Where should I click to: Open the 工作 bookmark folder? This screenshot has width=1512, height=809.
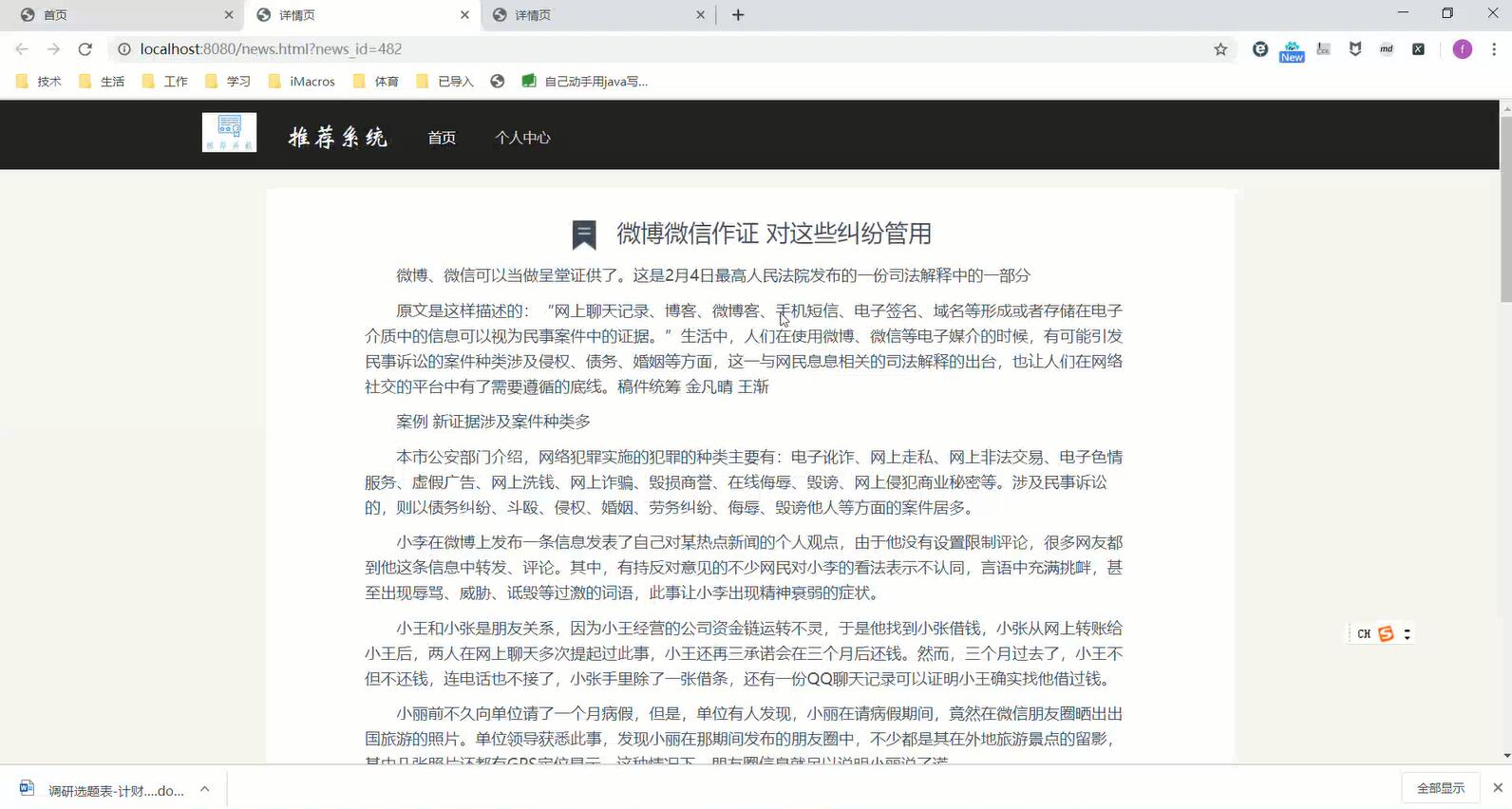point(164,82)
